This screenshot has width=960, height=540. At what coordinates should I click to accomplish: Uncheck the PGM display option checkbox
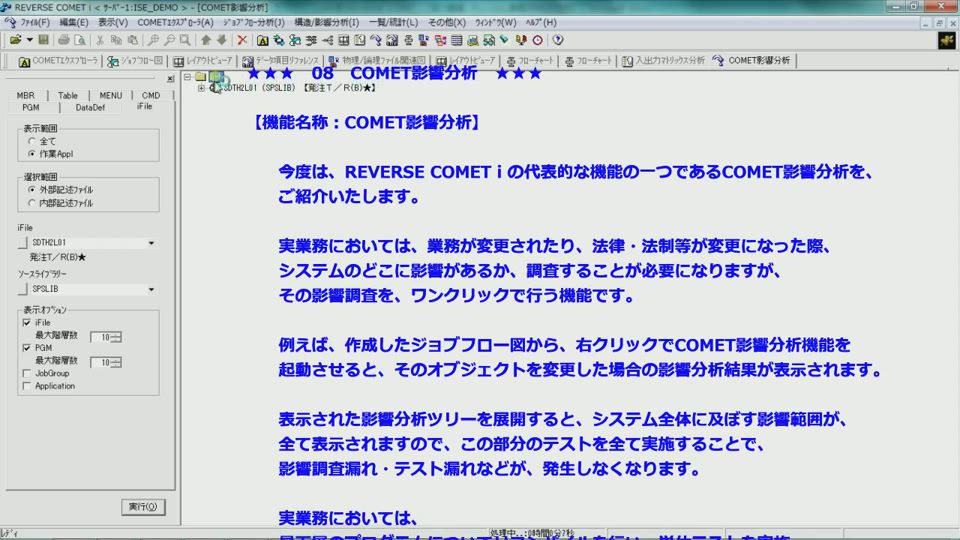tap(26, 348)
